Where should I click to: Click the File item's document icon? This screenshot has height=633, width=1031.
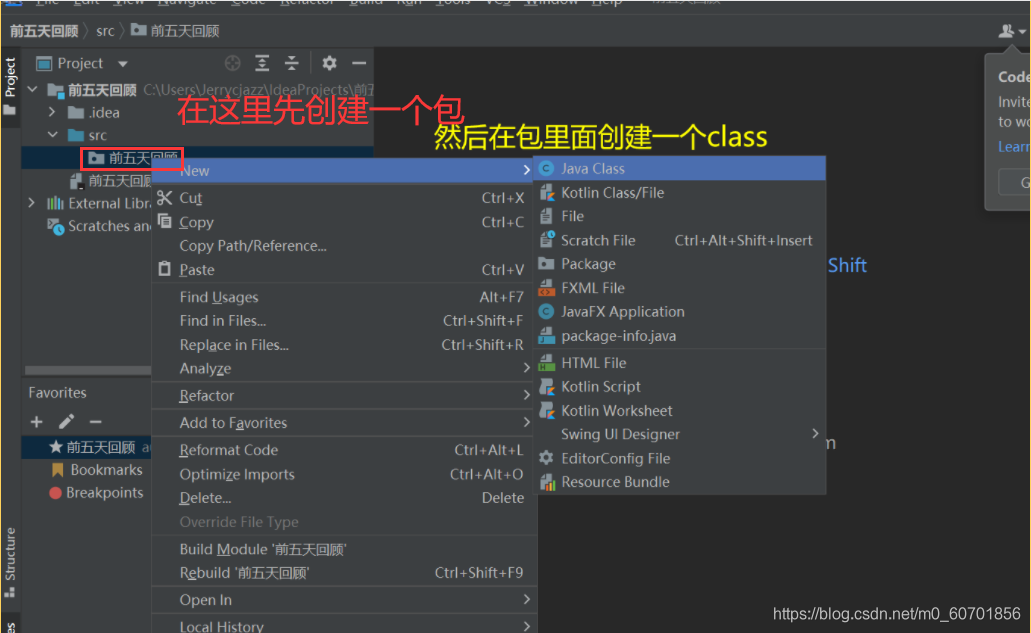(x=546, y=216)
